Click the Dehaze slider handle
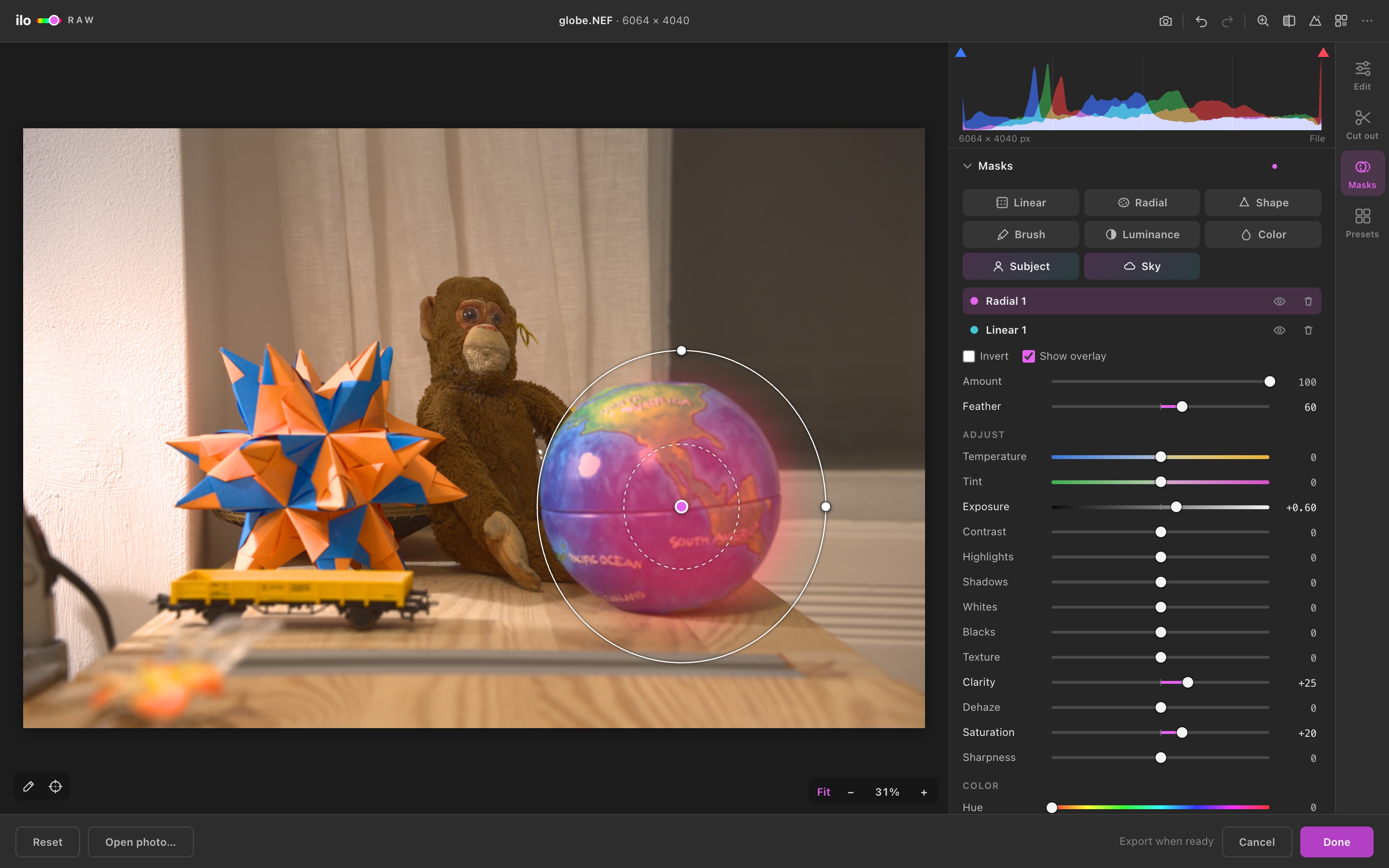The width and height of the screenshot is (1389, 868). click(1160, 708)
